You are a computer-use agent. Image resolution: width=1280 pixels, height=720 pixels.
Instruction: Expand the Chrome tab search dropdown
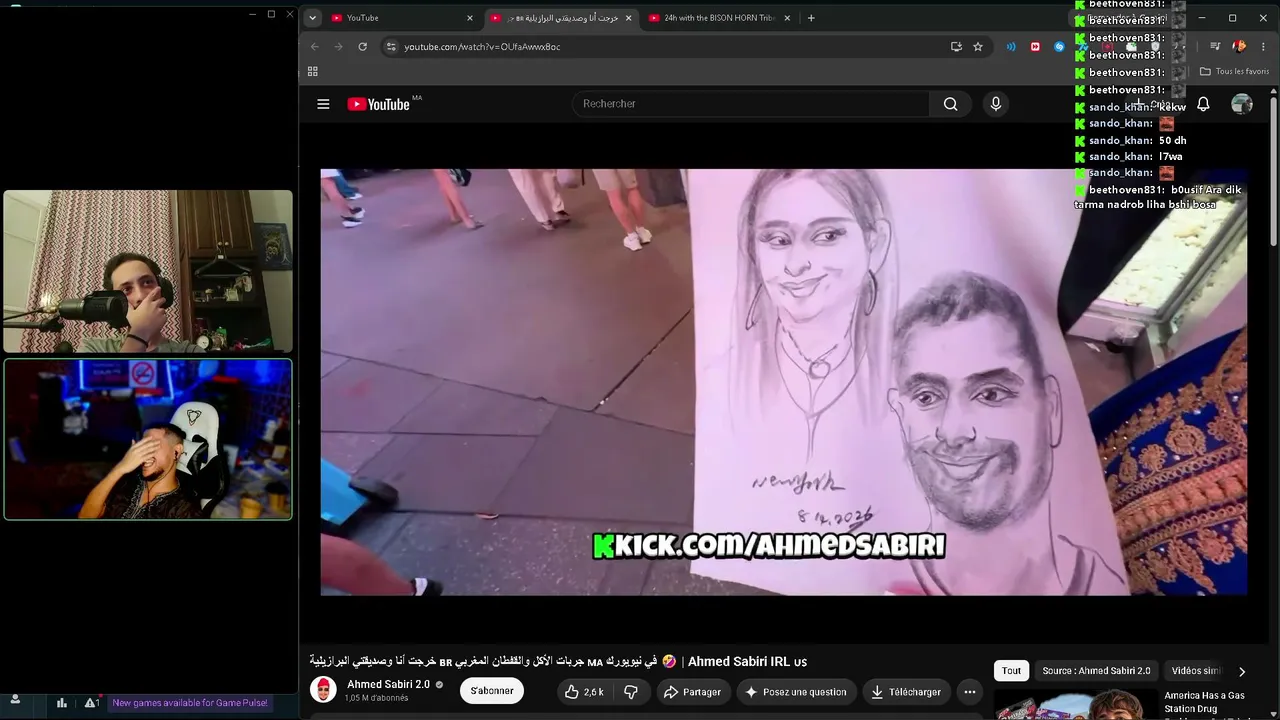pos(312,18)
